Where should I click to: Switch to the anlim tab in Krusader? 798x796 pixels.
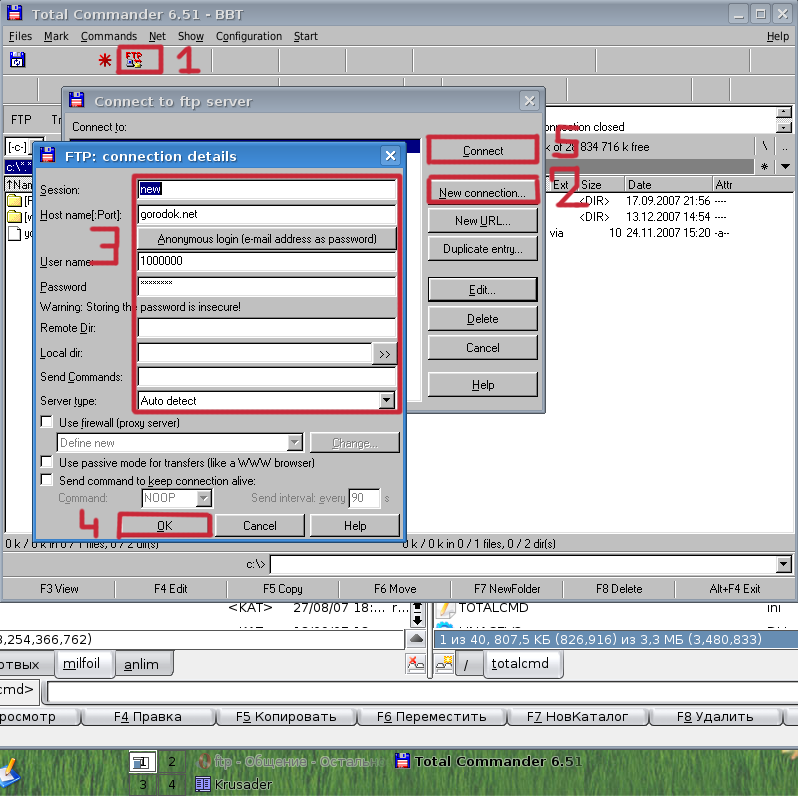click(144, 664)
